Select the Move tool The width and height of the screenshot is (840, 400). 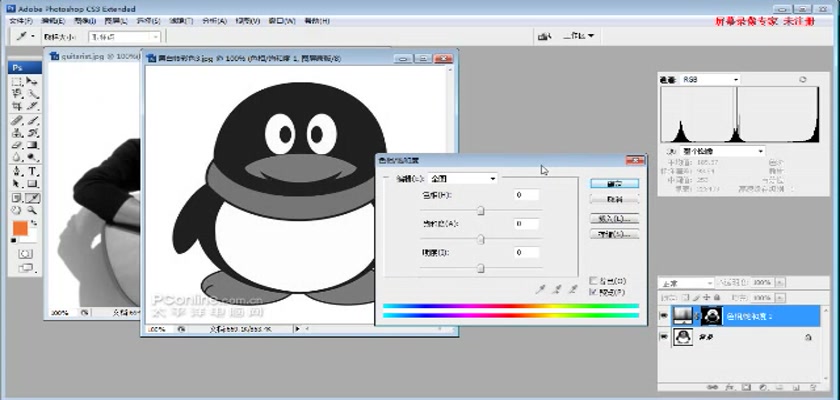click(32, 81)
